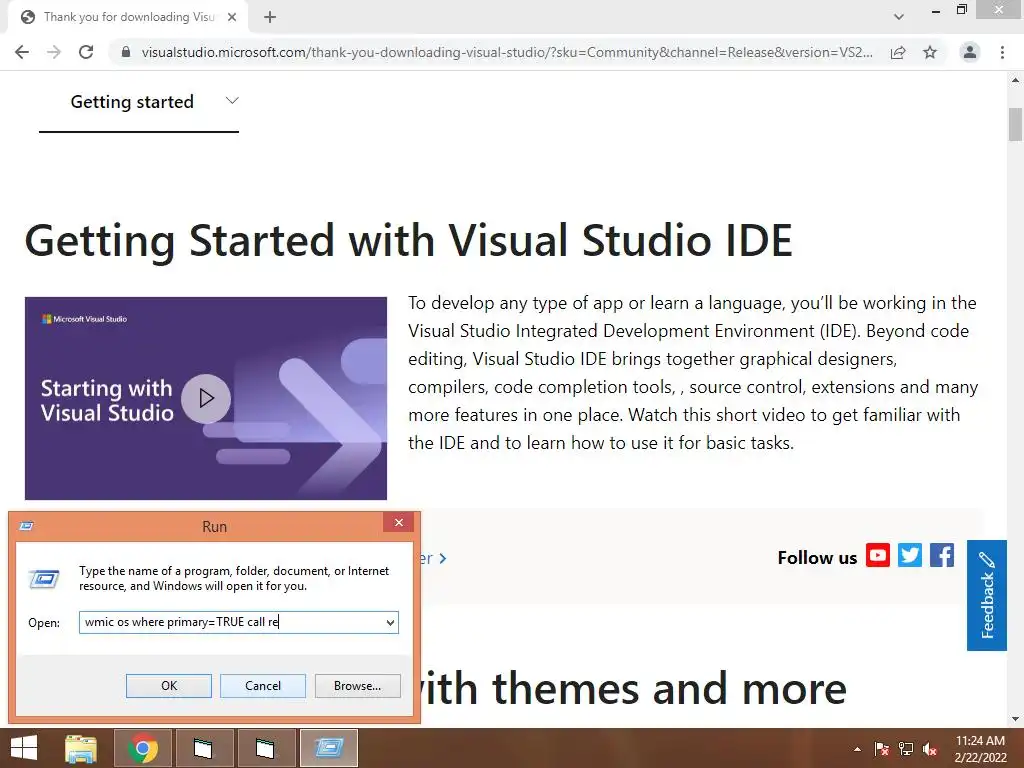View site lock information
Viewport: 1024px width, 768px height.
coord(126,52)
